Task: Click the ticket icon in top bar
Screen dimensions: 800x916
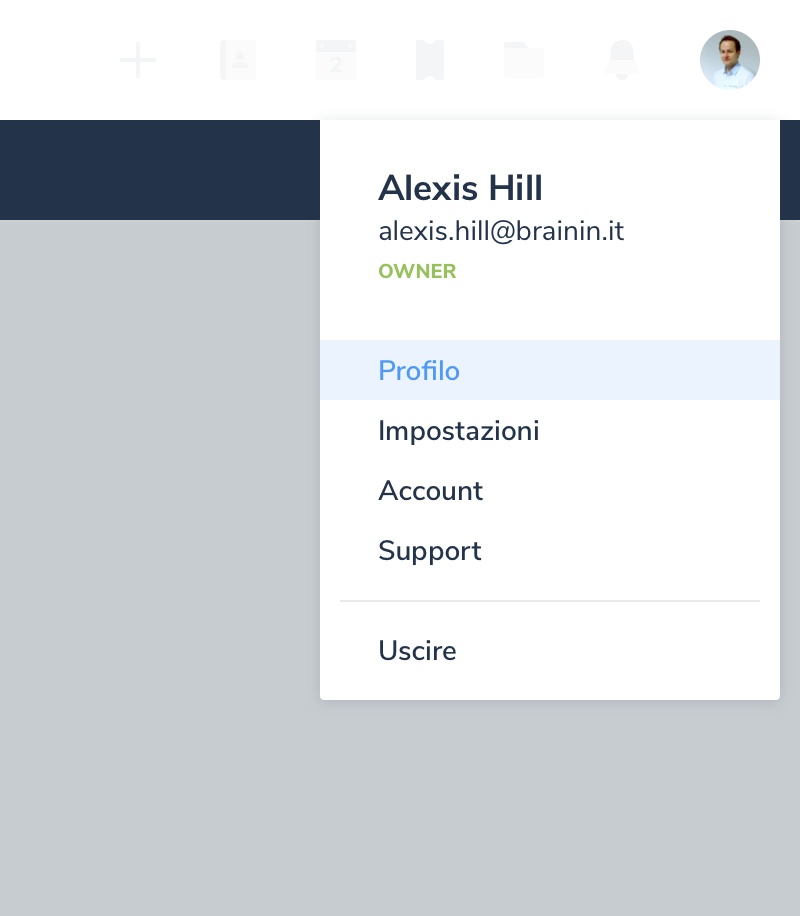Action: [430, 60]
